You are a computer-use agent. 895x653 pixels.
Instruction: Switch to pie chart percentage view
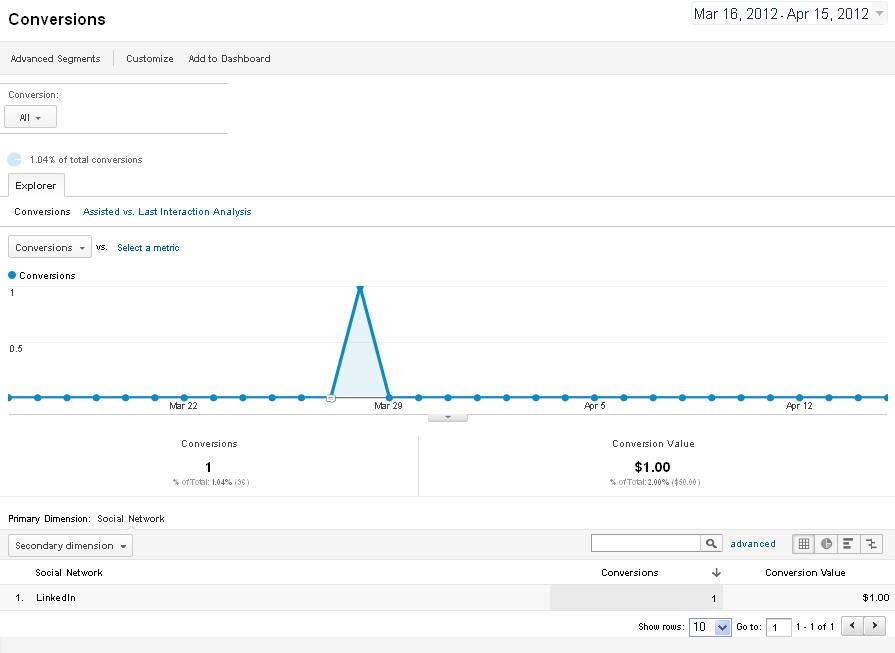tap(826, 544)
